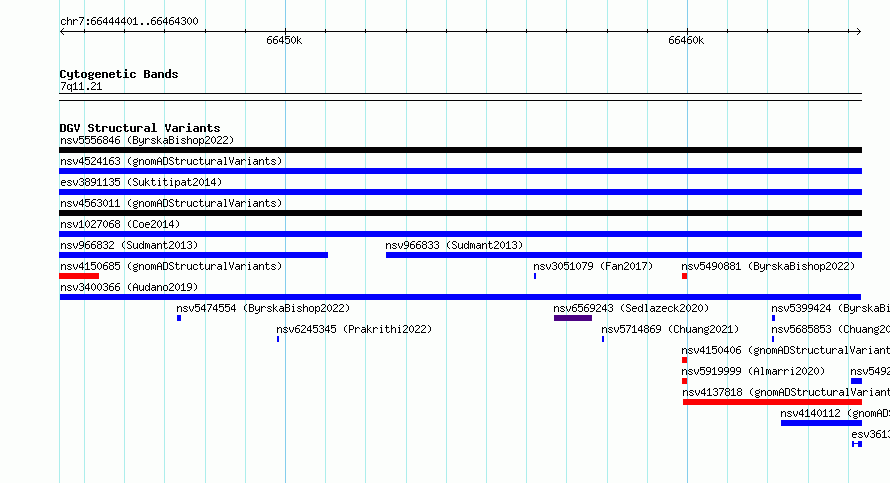Viewport: 890px width, 483px height.
Task: Click nsv3400366 (Audano2019) label
Action: click(129, 287)
